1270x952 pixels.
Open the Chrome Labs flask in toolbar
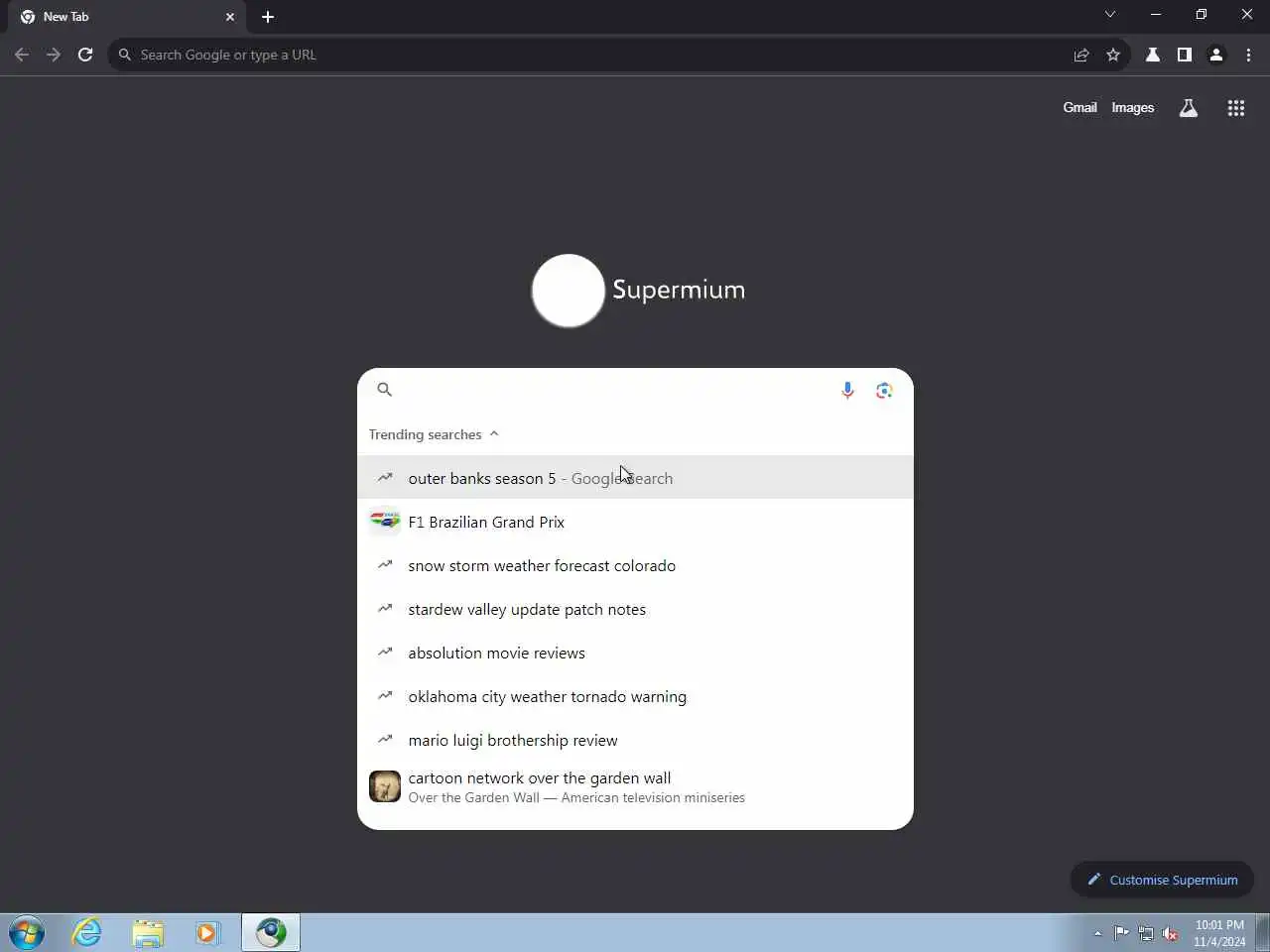1153,55
